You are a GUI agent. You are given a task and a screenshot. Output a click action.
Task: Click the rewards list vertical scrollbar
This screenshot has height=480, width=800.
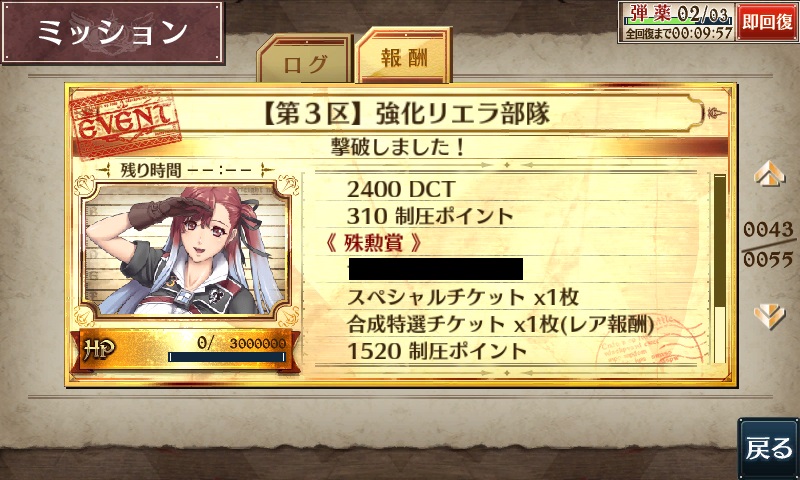pos(719,269)
